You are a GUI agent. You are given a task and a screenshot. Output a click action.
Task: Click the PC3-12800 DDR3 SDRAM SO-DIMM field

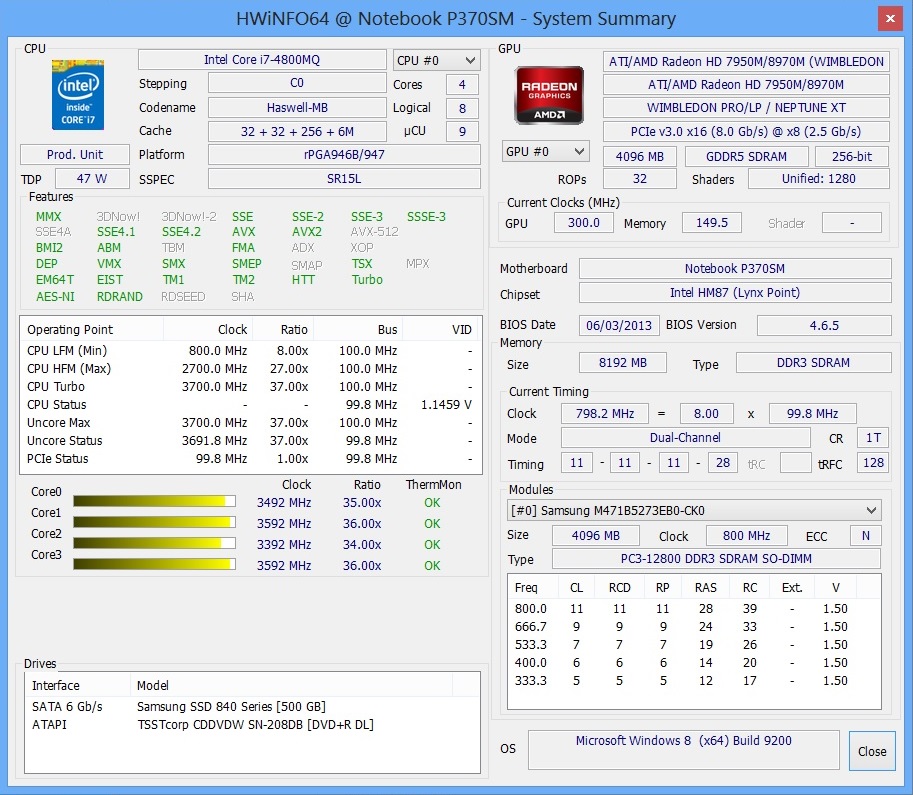[x=716, y=559]
